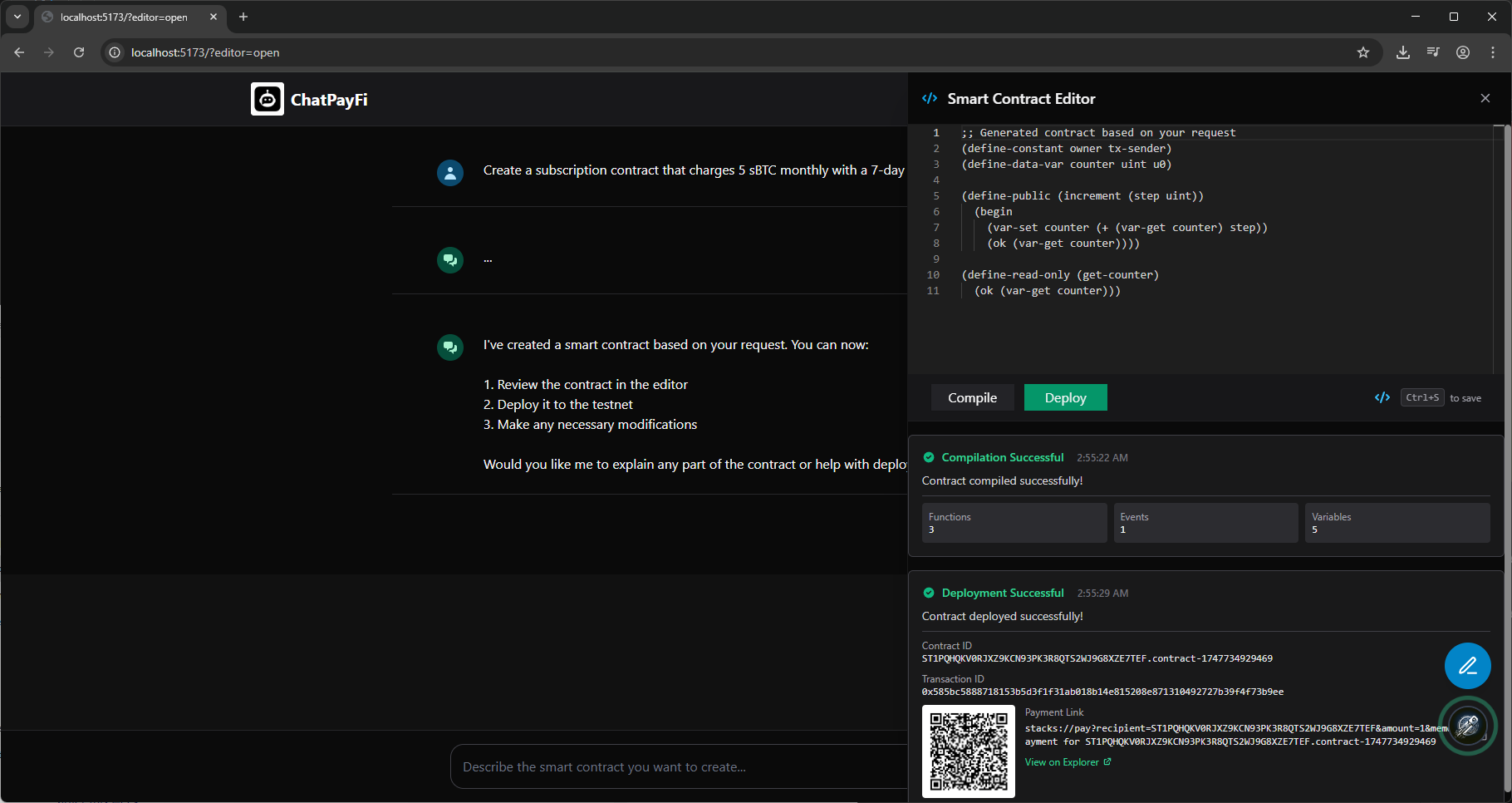
Task: Open the tab search dropdown arrow
Action: point(17,17)
